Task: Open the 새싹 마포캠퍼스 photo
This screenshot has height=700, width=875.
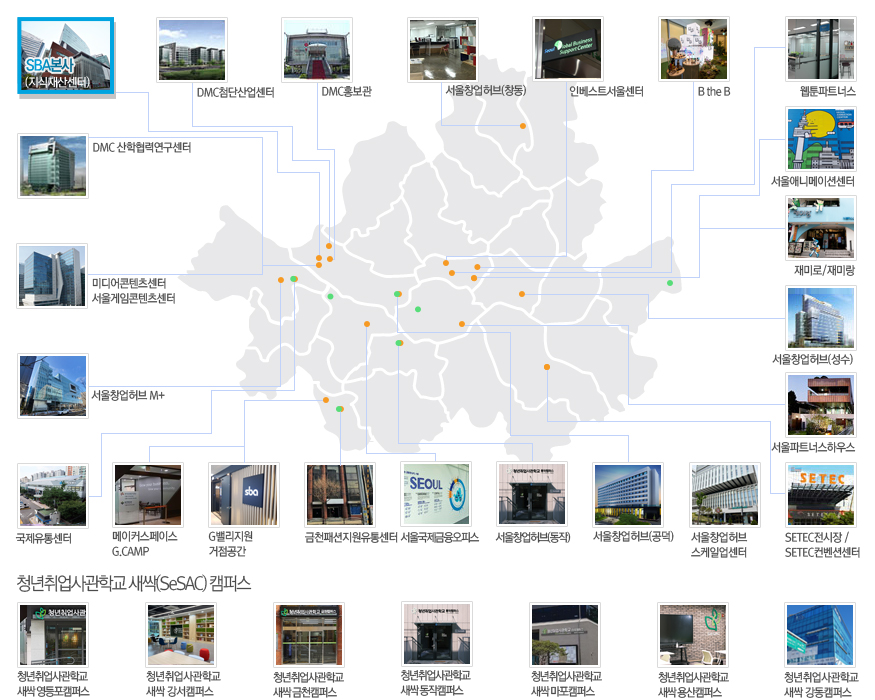Action: (x=565, y=634)
